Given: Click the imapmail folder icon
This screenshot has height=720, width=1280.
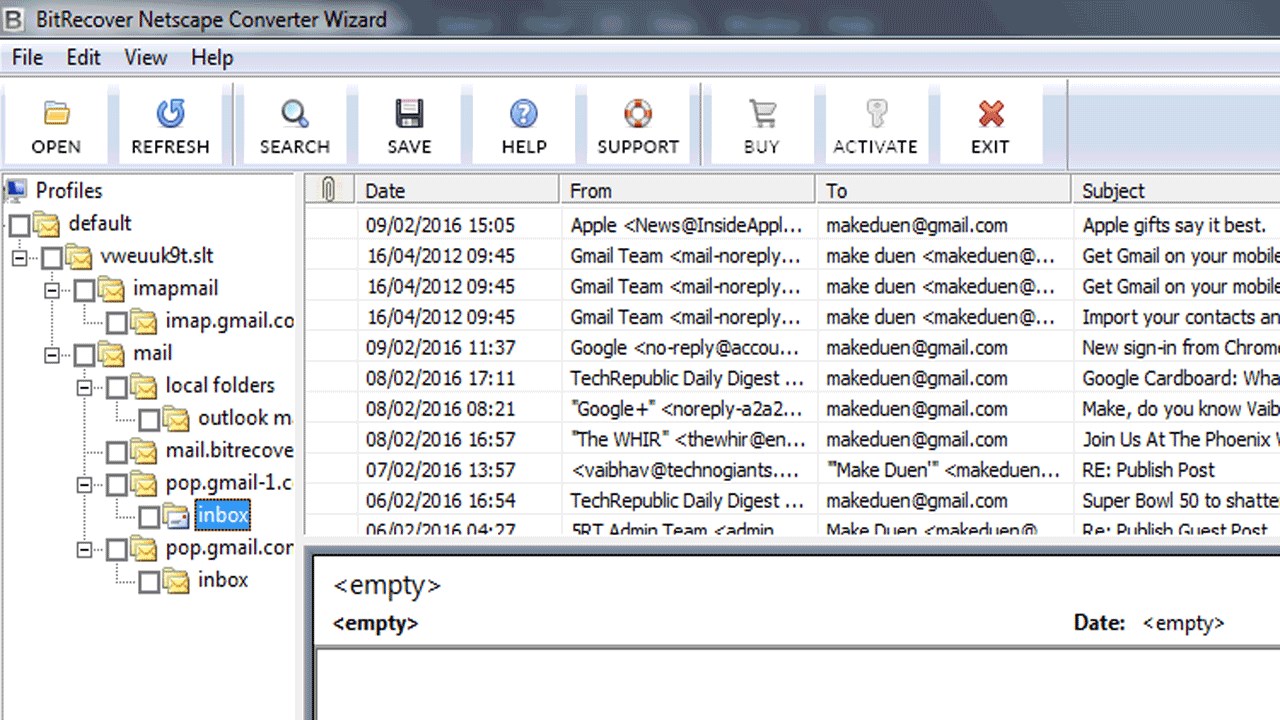Looking at the screenshot, I should point(112,289).
